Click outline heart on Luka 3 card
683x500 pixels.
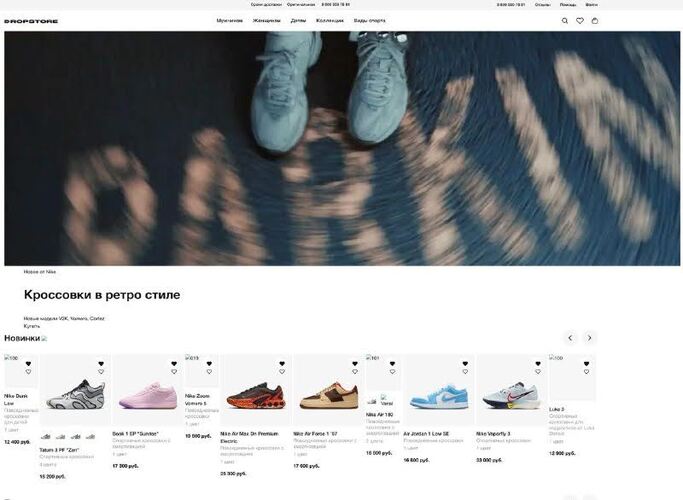[586, 372]
